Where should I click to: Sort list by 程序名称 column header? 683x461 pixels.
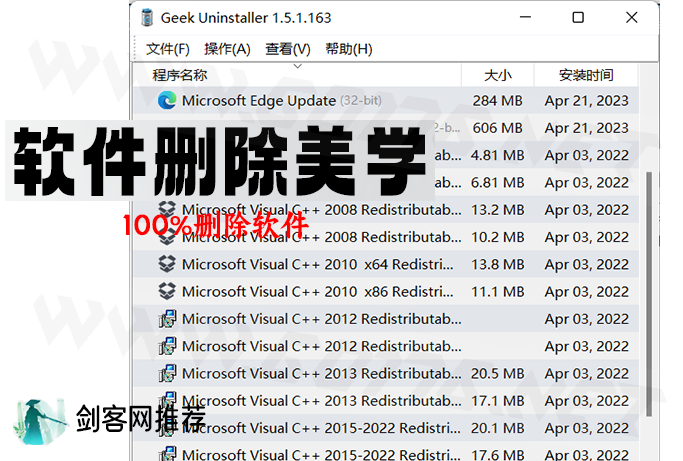click(297, 75)
